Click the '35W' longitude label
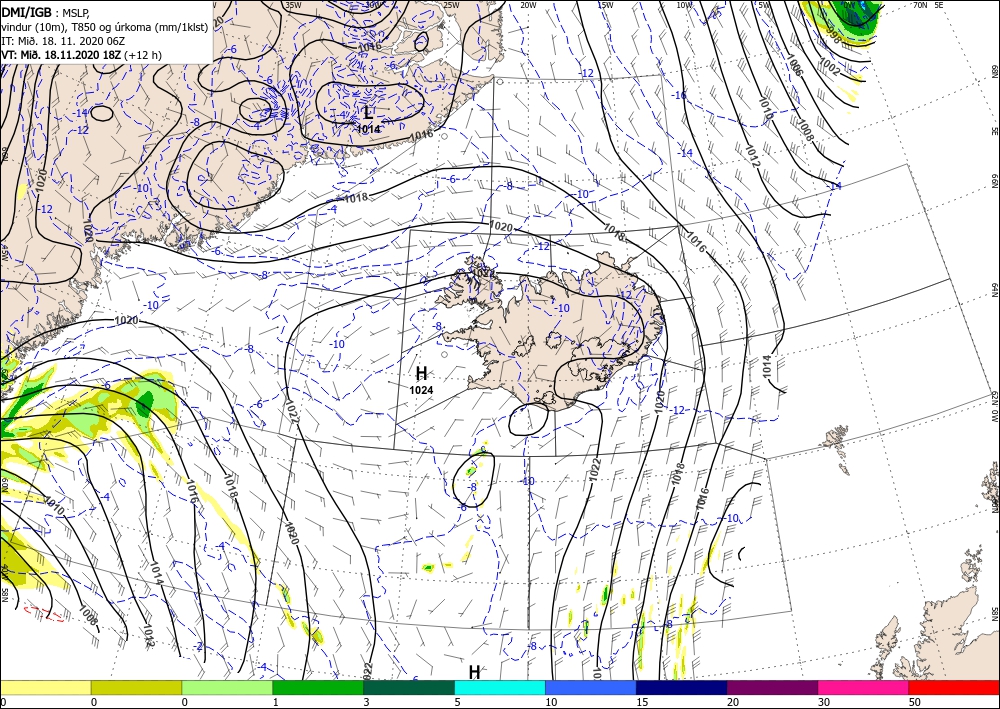 (x=293, y=5)
